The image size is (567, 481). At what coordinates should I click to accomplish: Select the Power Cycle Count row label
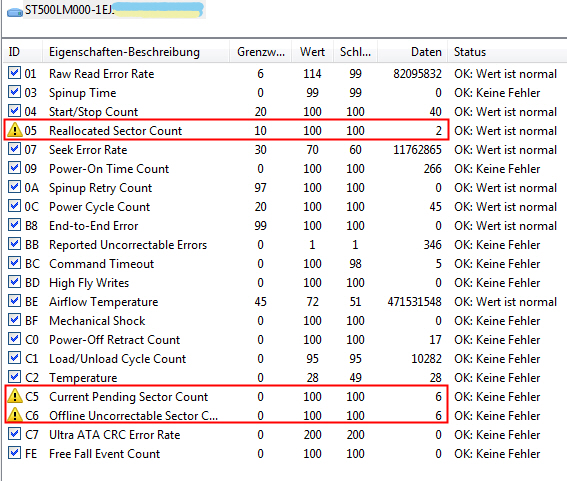click(99, 207)
